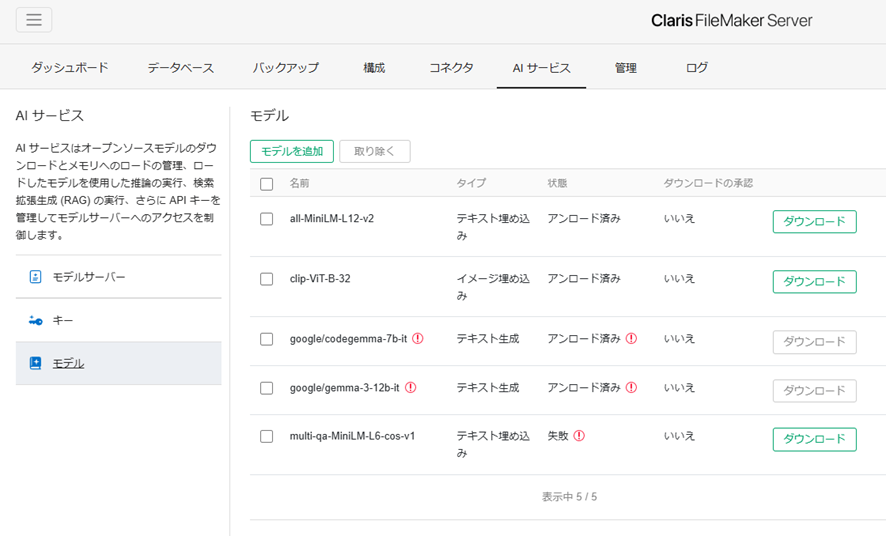Image resolution: width=886 pixels, height=536 pixels.
Task: Click the 取り除く button
Action: point(375,151)
